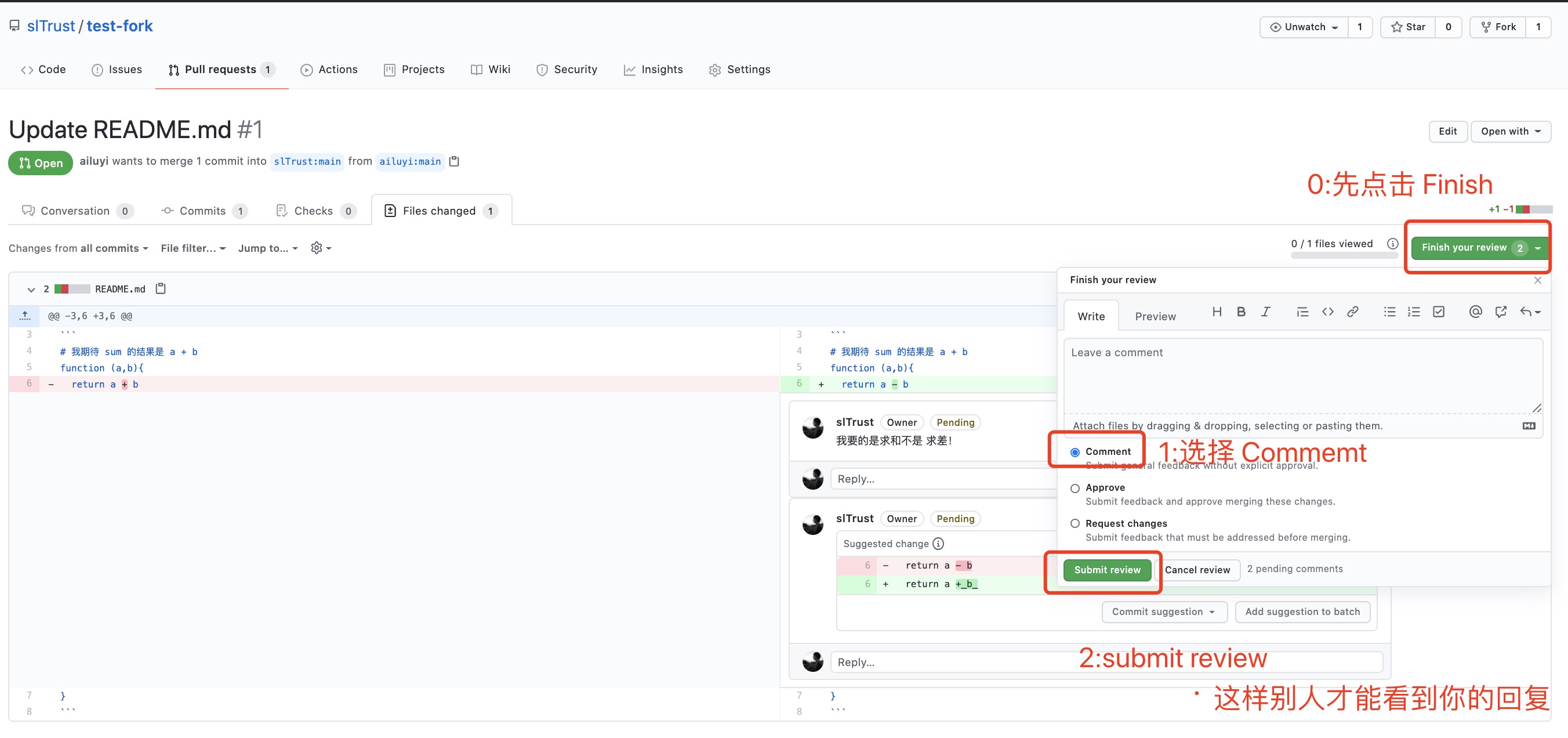Collapse the README.md file diff

point(31,290)
